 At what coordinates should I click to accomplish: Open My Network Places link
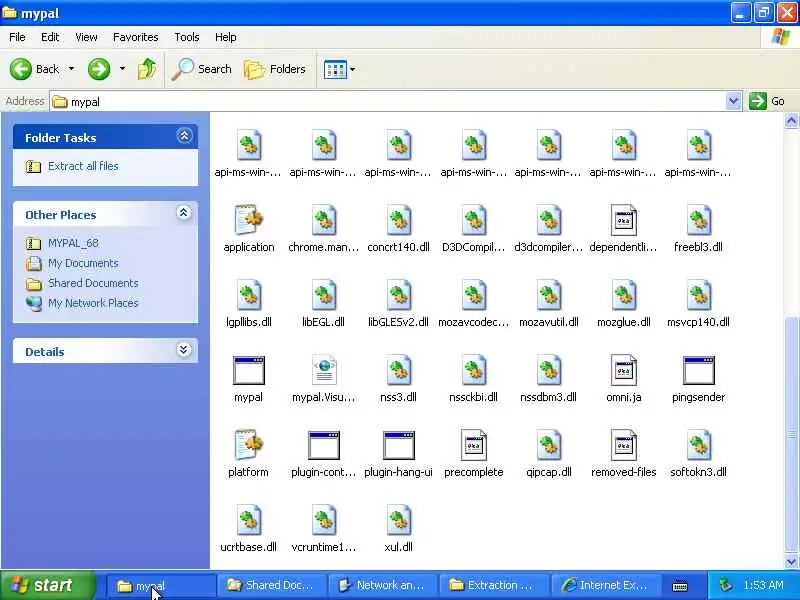click(93, 303)
